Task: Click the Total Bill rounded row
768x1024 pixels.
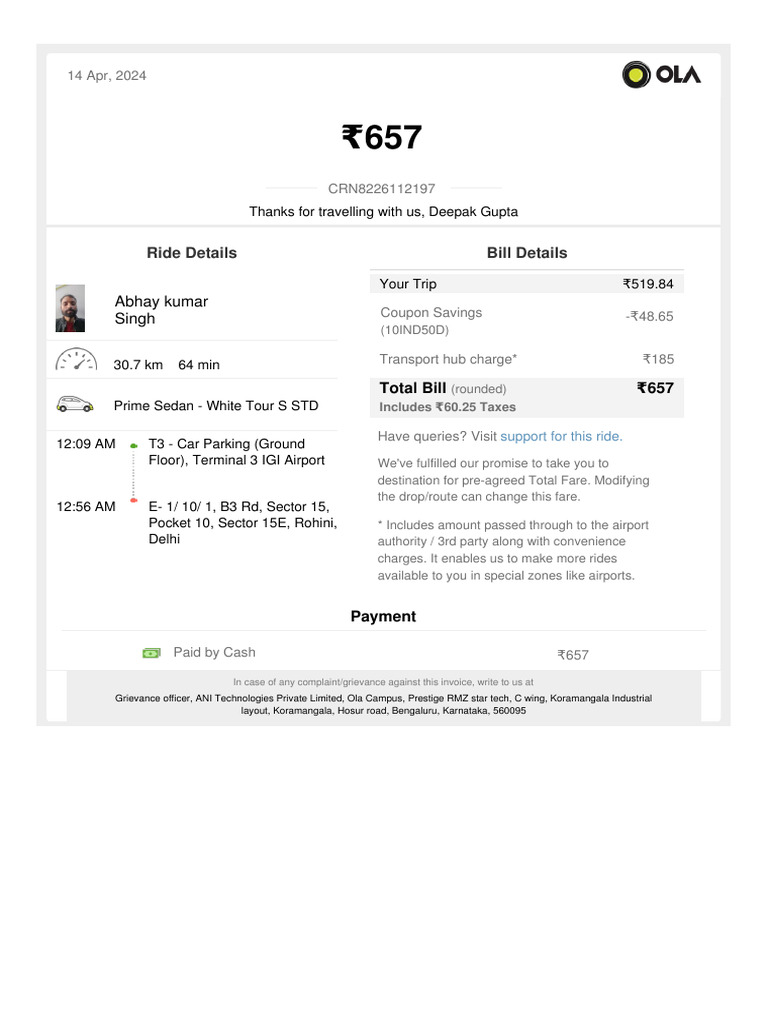Action: point(527,396)
